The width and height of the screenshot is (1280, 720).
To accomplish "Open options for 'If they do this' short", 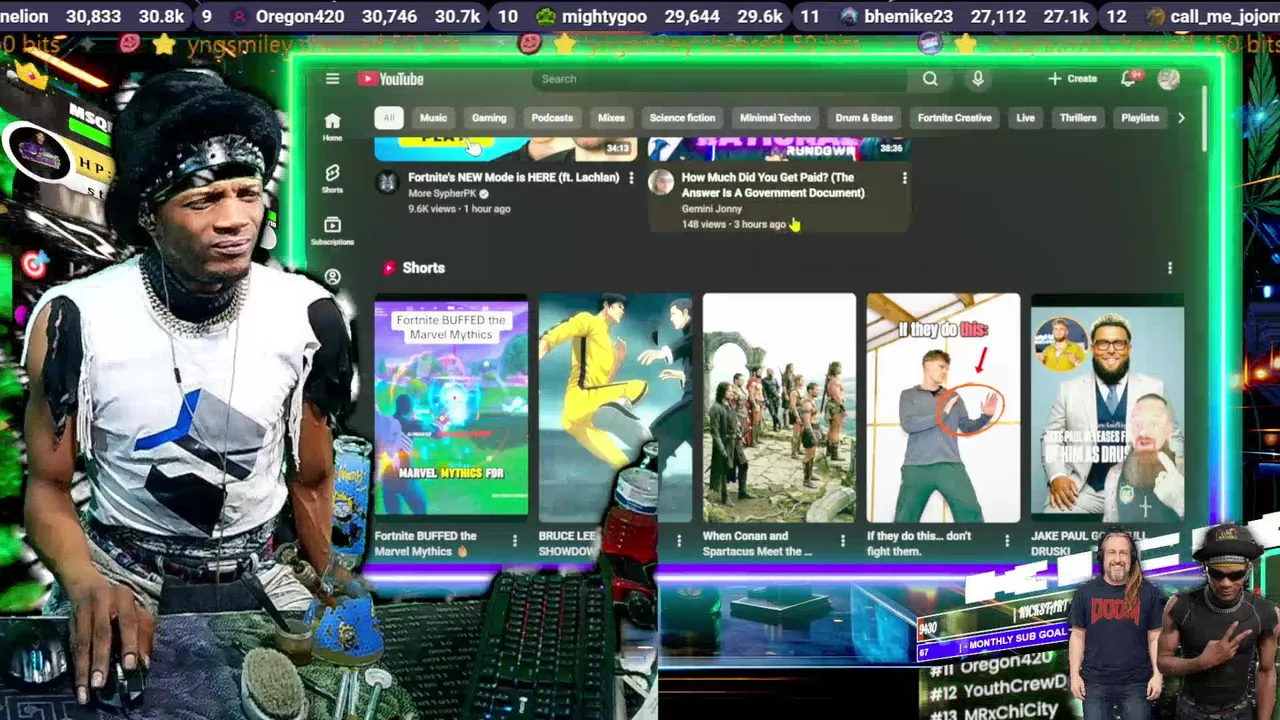I will point(1007,541).
